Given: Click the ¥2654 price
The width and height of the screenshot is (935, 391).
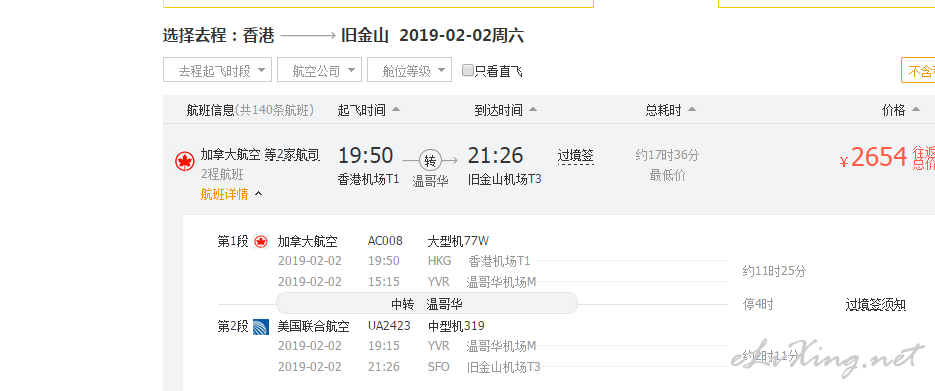Looking at the screenshot, I should pyautogui.click(x=874, y=158).
